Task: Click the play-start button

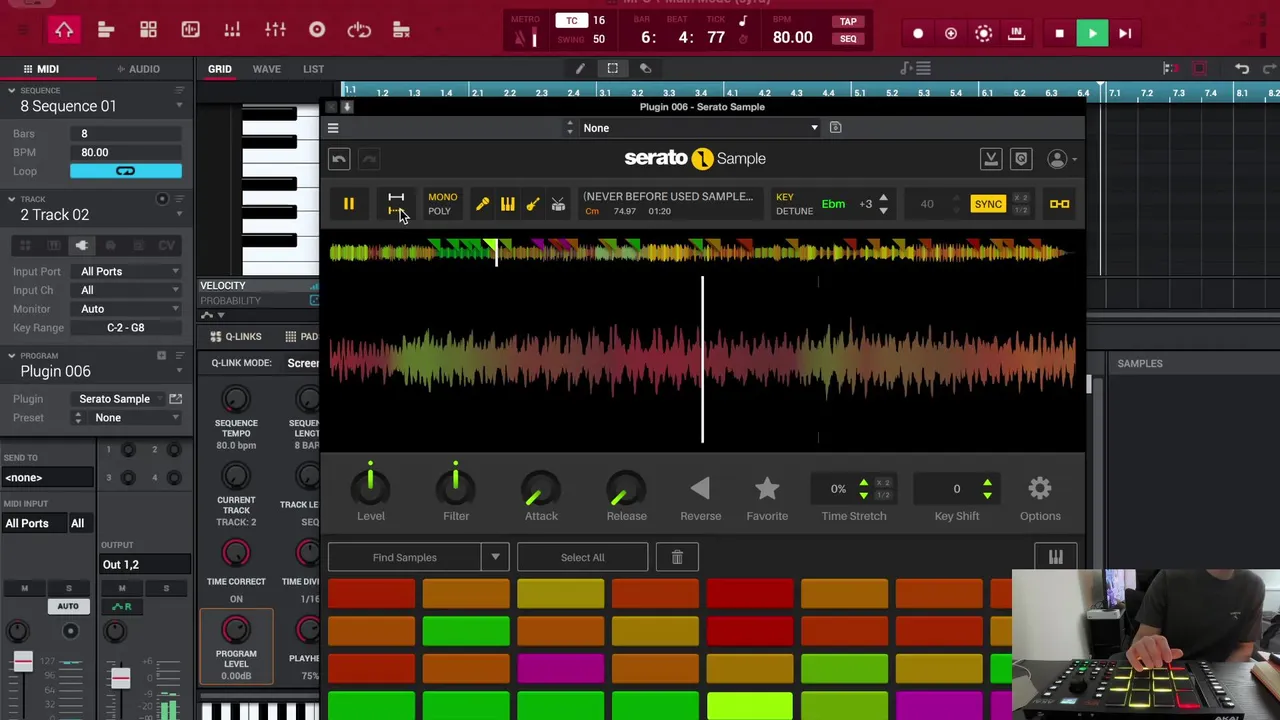Action: 1125,34
